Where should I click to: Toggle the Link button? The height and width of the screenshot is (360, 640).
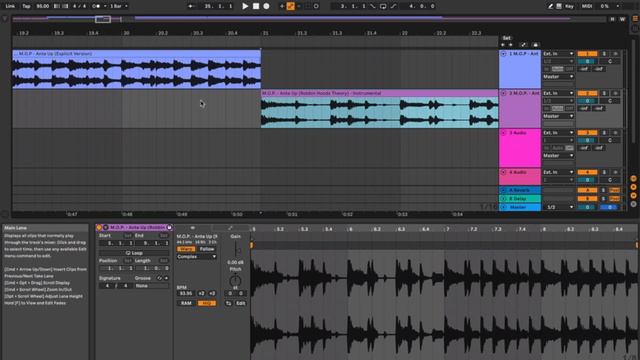pyautogui.click(x=10, y=6)
